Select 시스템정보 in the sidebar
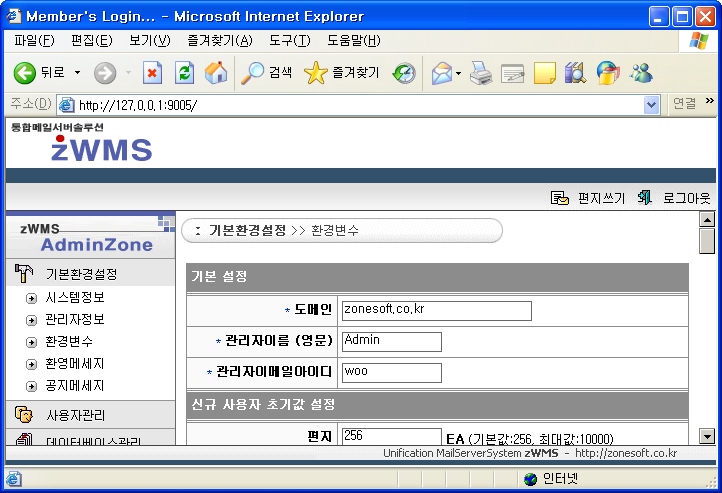 coord(74,297)
